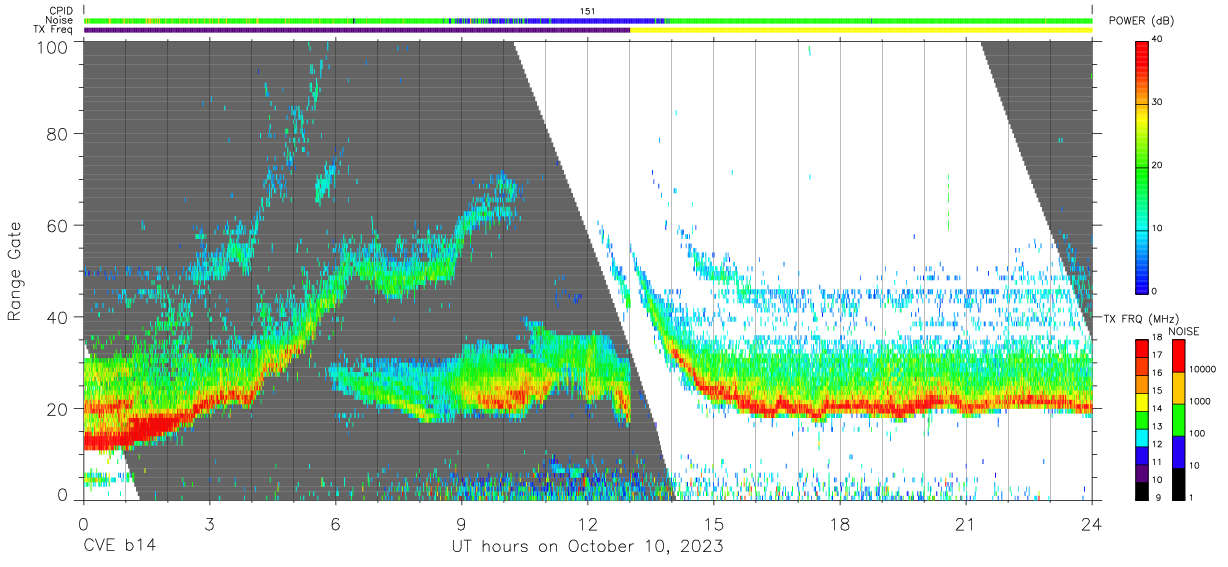1228x567 pixels.
Task: Click the x-axis tick label '6'
Action: [x=335, y=524]
